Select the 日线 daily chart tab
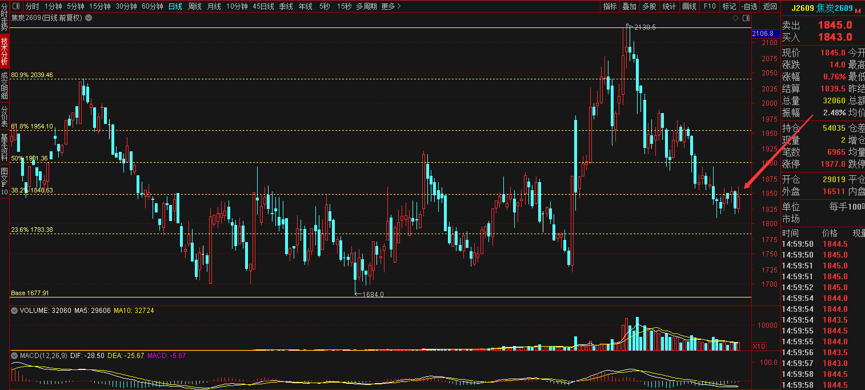865x390 pixels. pyautogui.click(x=175, y=7)
